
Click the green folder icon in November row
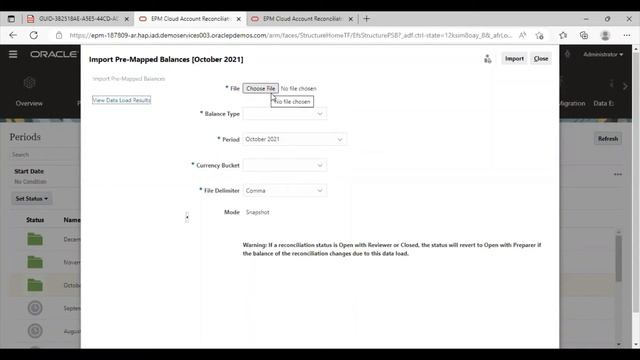point(35,262)
